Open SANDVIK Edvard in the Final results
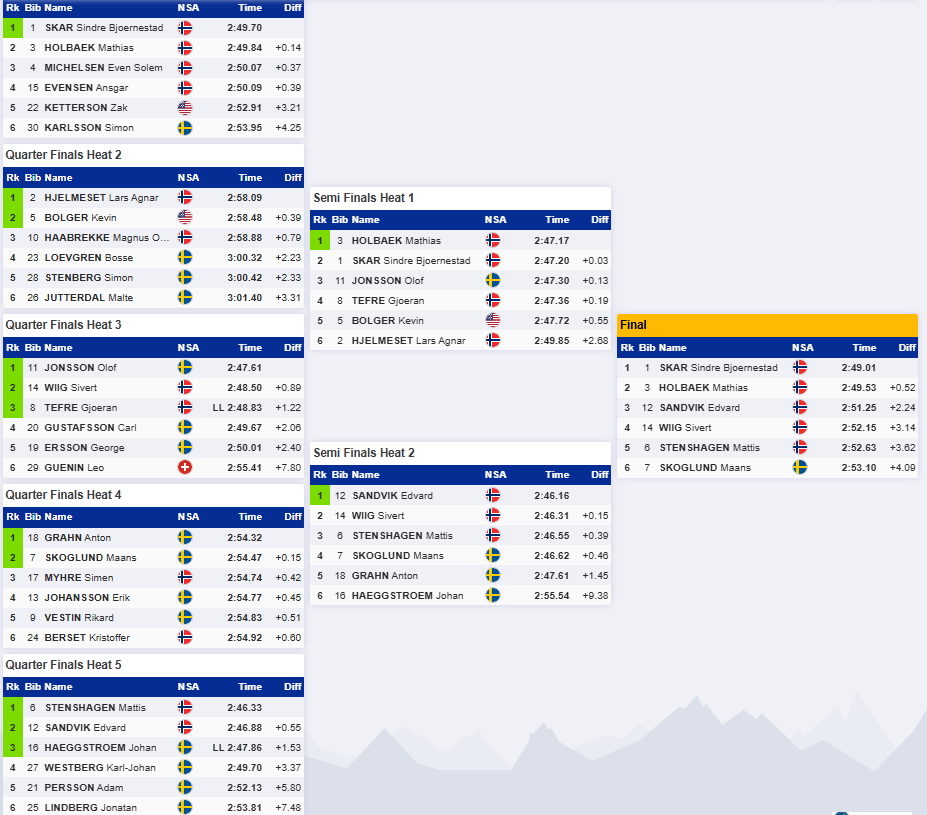 click(x=699, y=408)
